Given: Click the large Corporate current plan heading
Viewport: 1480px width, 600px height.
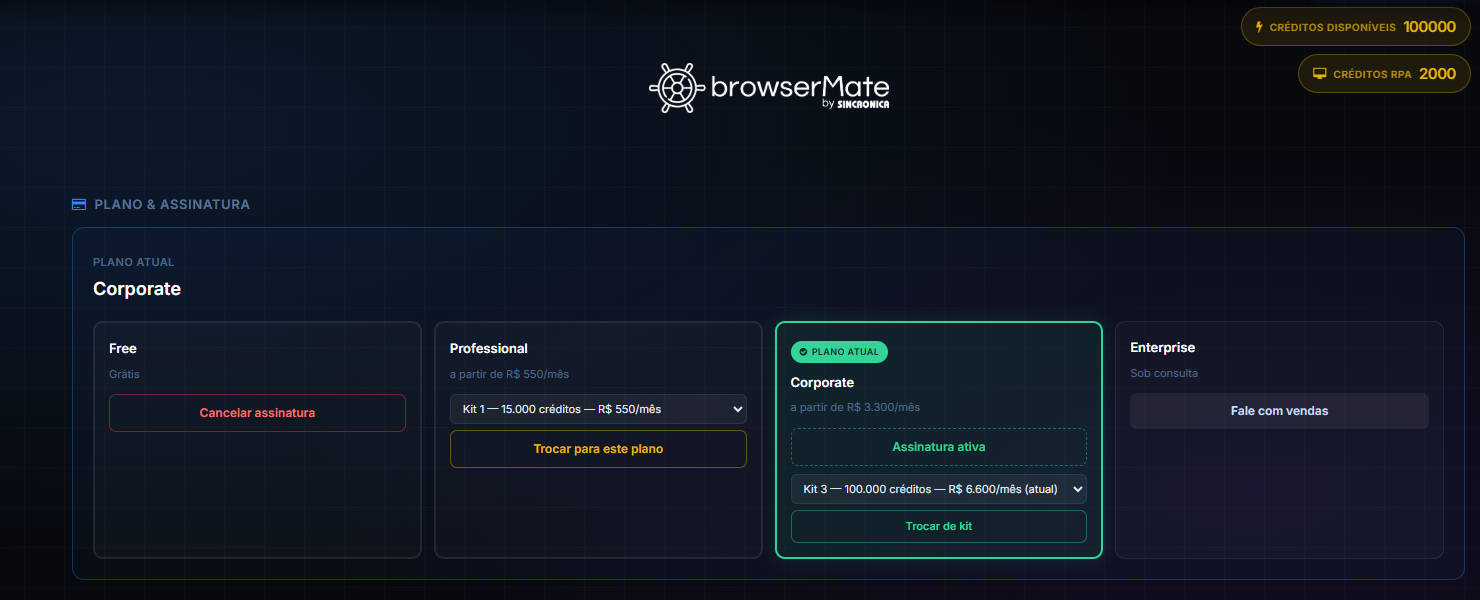Looking at the screenshot, I should tap(137, 289).
